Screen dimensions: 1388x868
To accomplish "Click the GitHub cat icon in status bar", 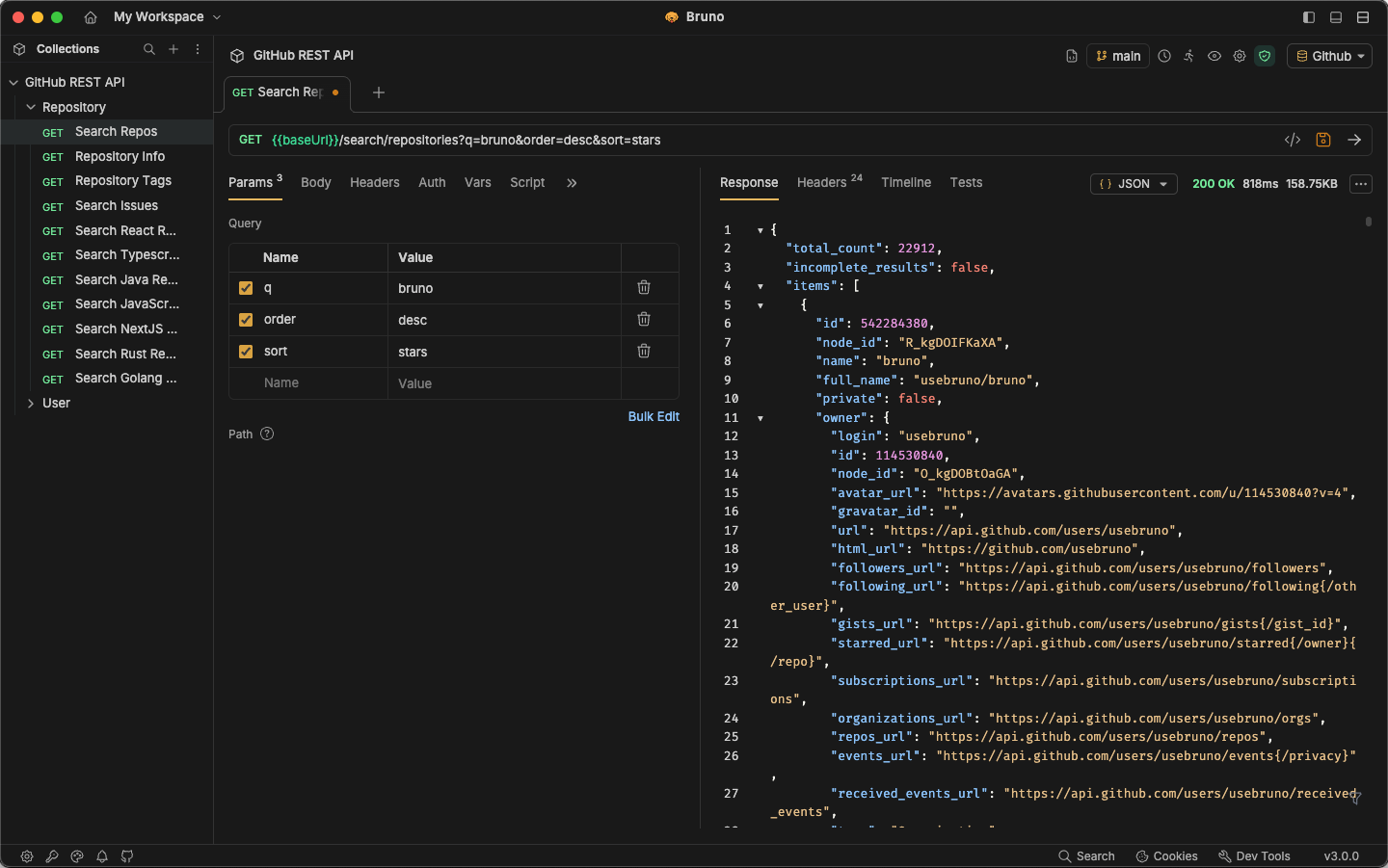I will click(x=127, y=856).
